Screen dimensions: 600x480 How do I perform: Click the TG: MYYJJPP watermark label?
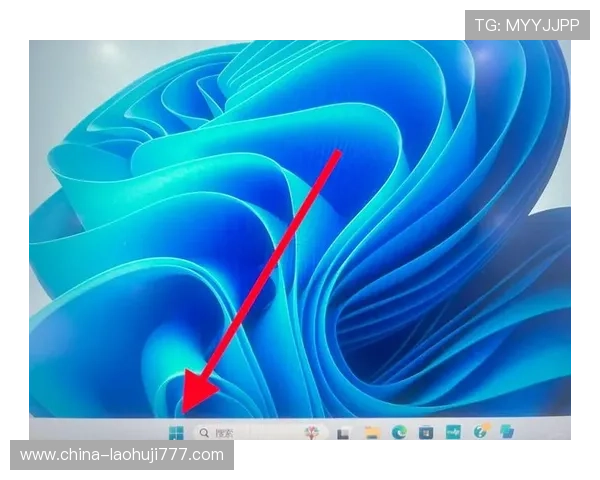pyautogui.click(x=527, y=24)
